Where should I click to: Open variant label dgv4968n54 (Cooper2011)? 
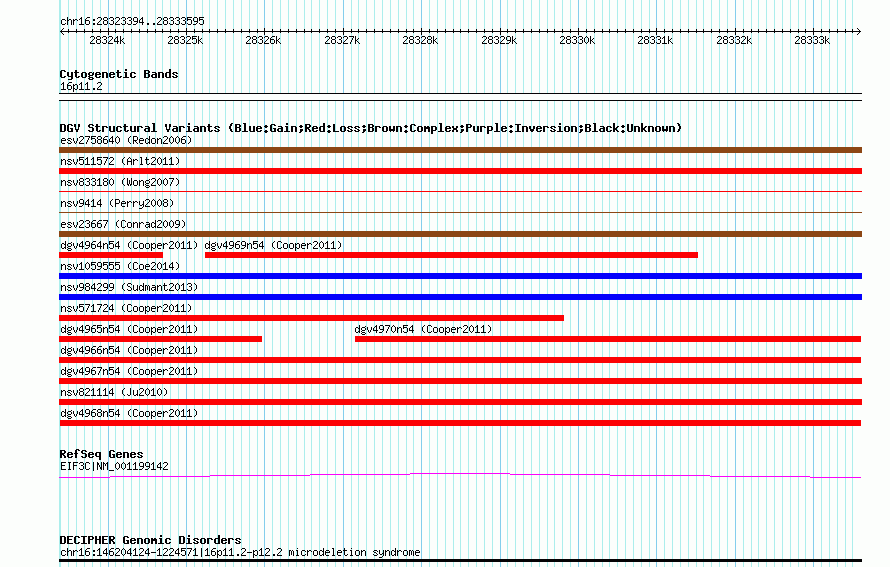point(129,413)
